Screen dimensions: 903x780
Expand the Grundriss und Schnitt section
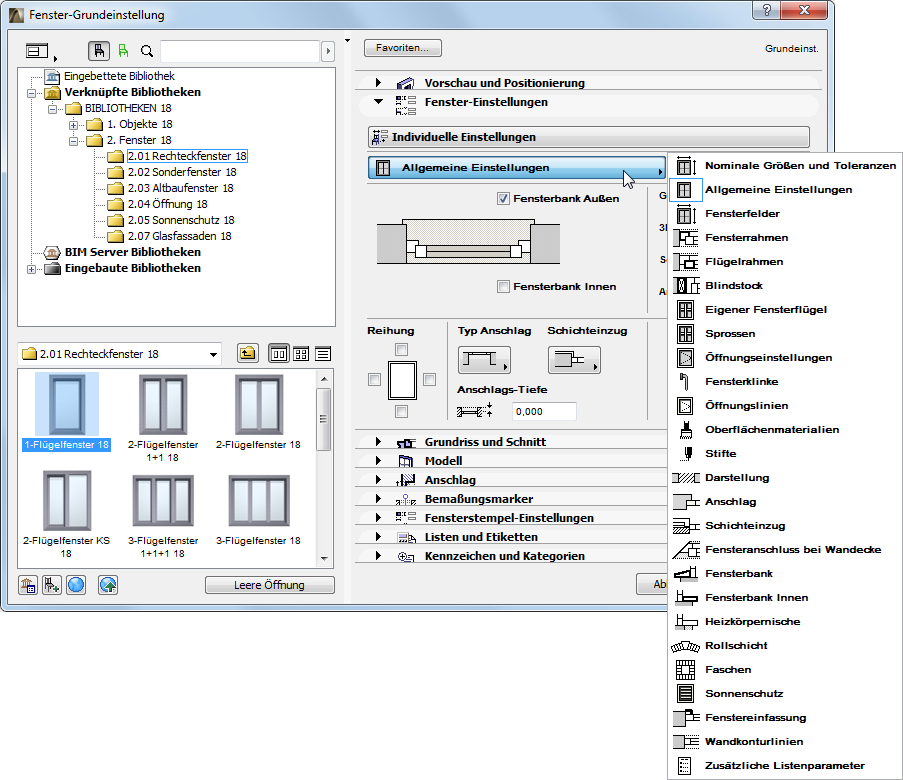[380, 441]
